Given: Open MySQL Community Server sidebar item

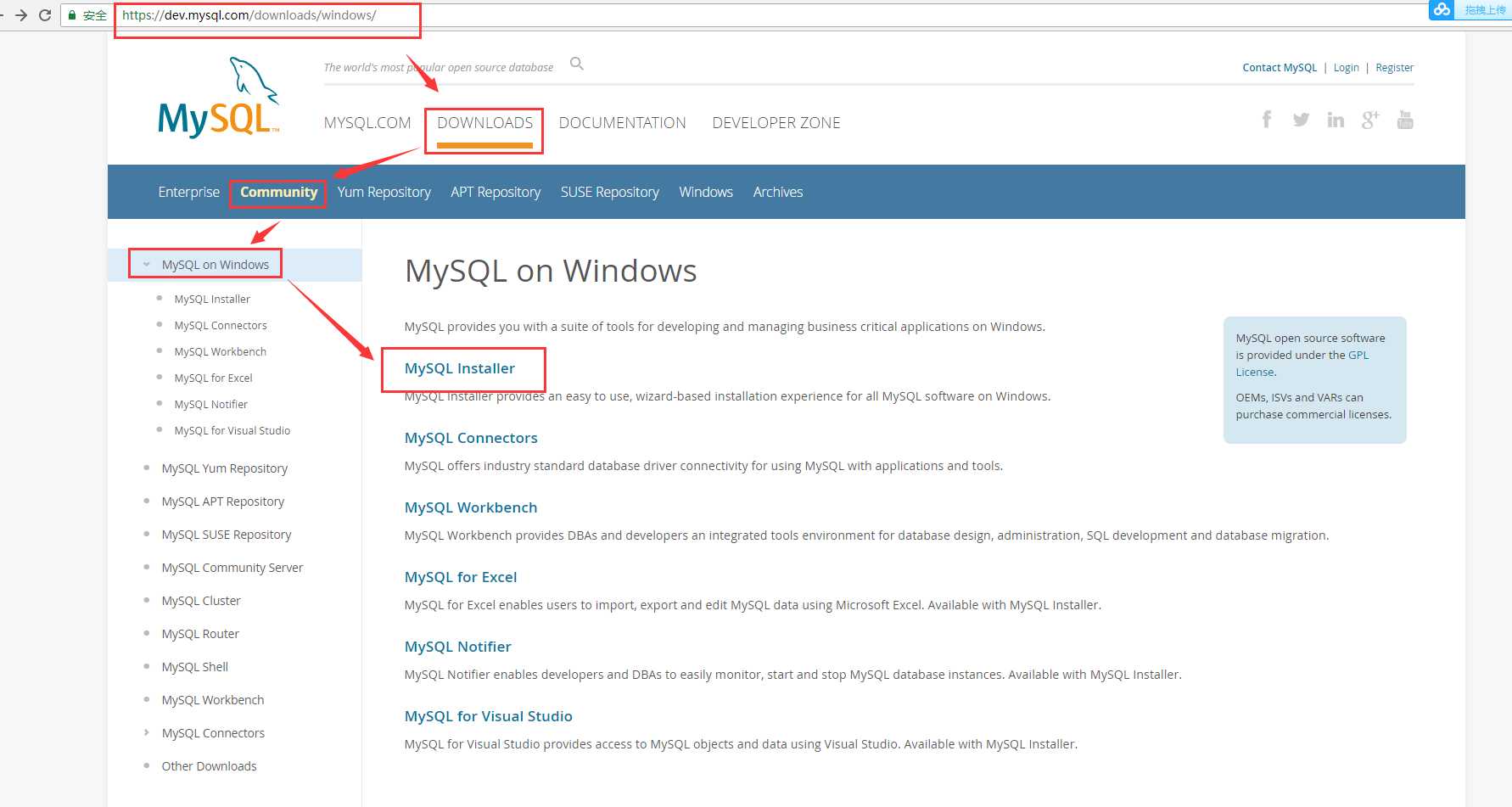Looking at the screenshot, I should (x=232, y=568).
